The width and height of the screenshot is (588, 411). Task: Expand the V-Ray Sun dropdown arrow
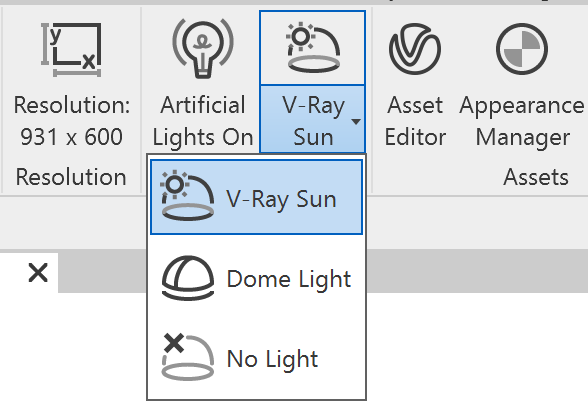(356, 122)
